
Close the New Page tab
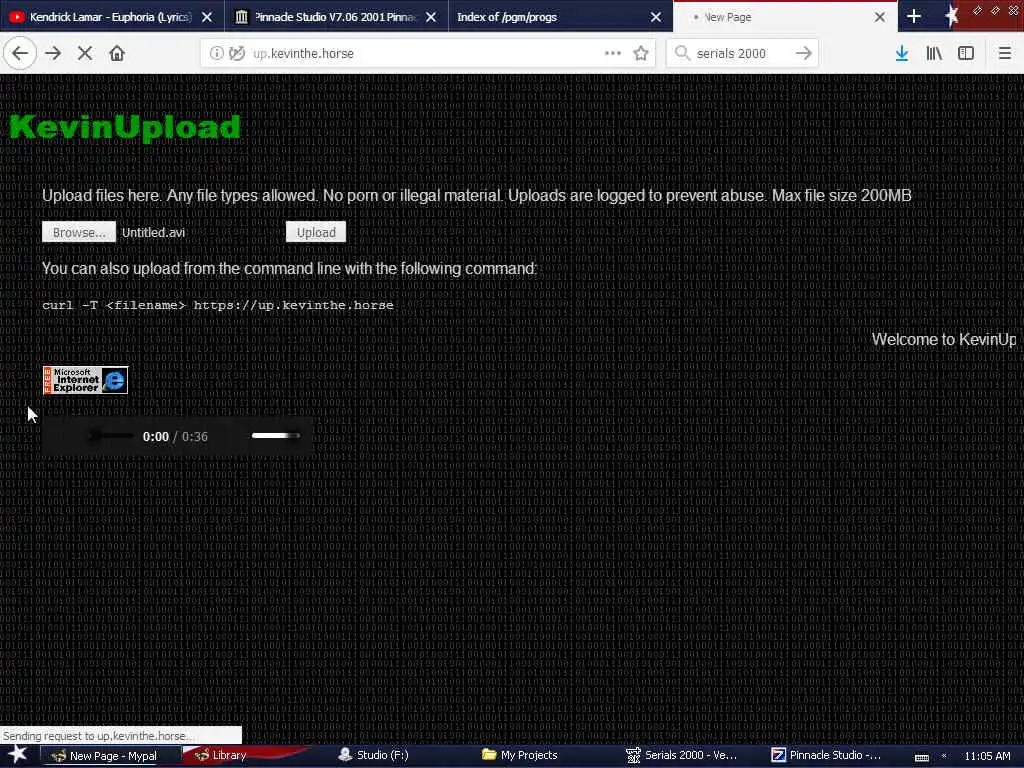880,17
